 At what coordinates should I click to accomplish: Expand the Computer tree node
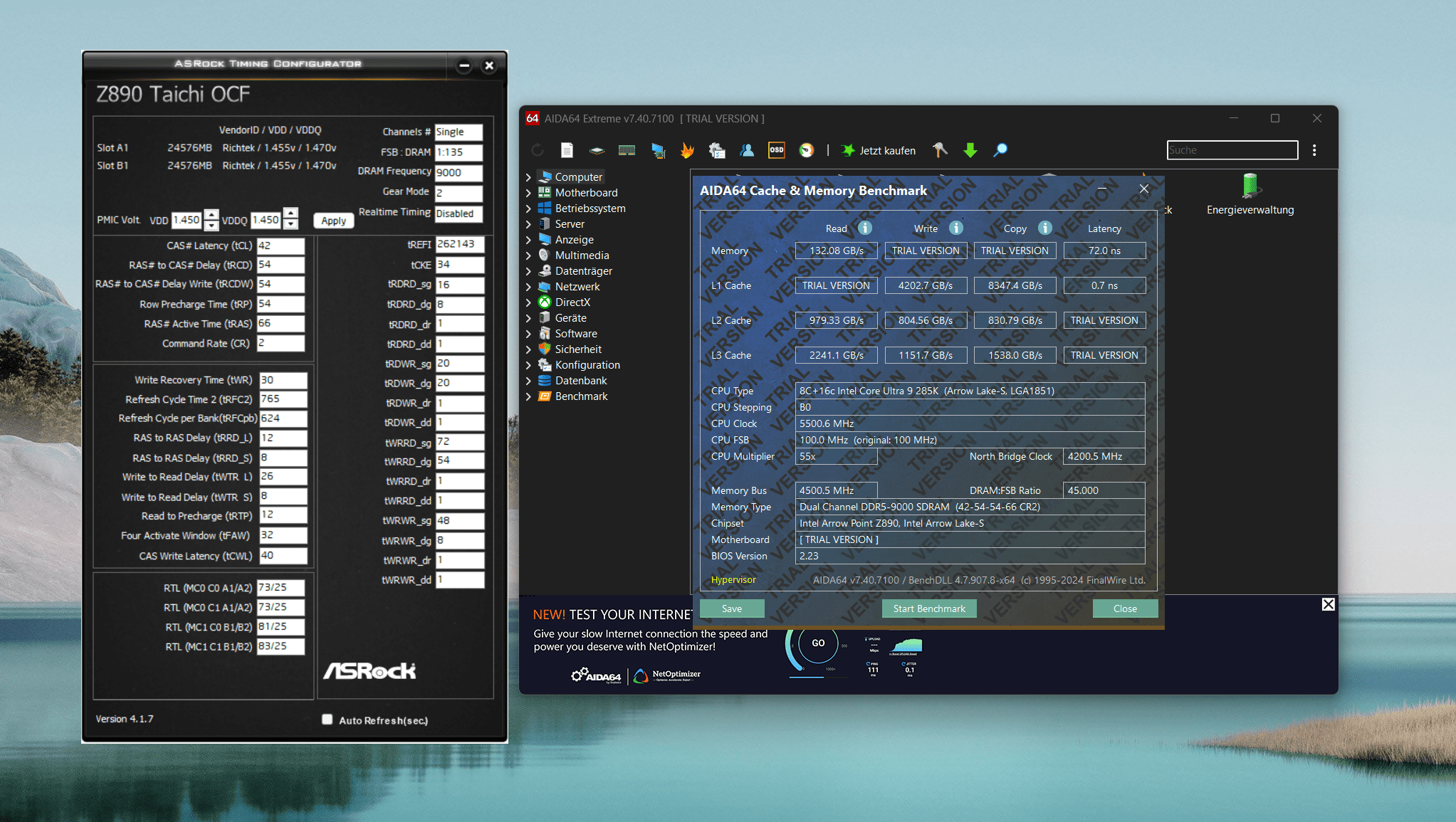coord(528,177)
